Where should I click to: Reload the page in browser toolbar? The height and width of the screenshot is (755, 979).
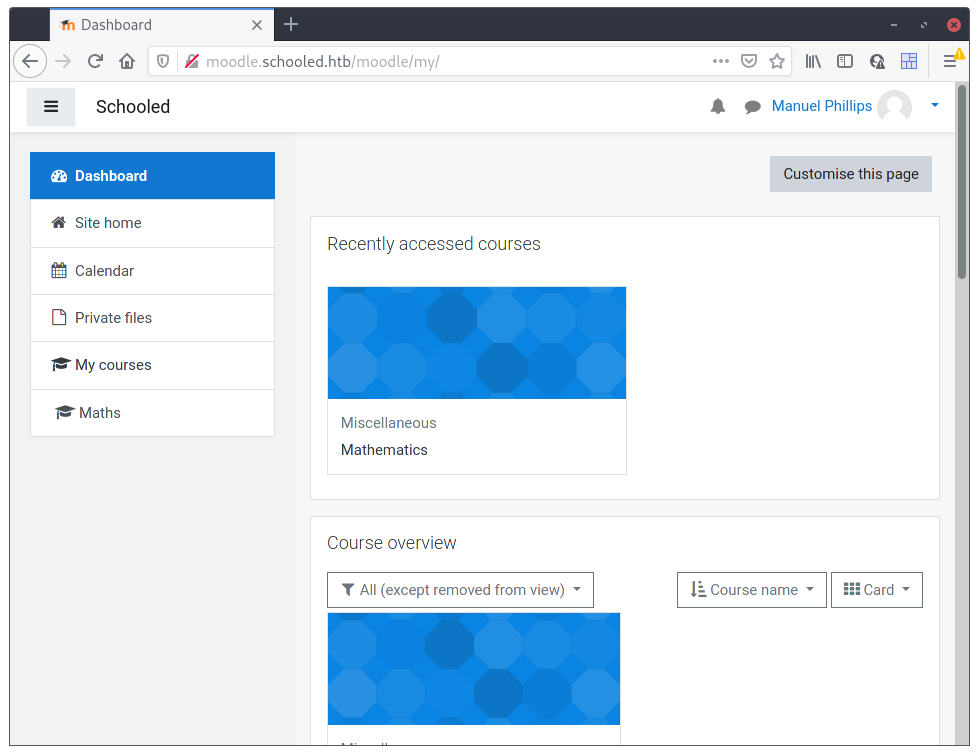[x=95, y=61]
